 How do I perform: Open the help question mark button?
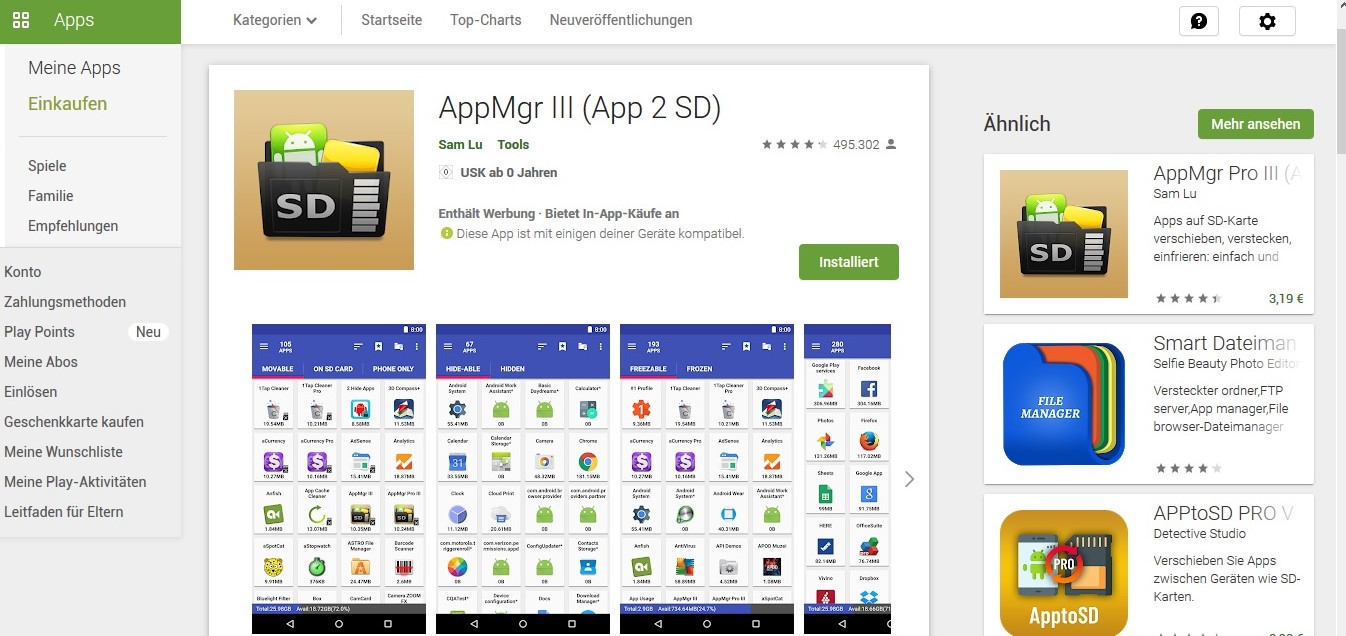[x=1199, y=21]
